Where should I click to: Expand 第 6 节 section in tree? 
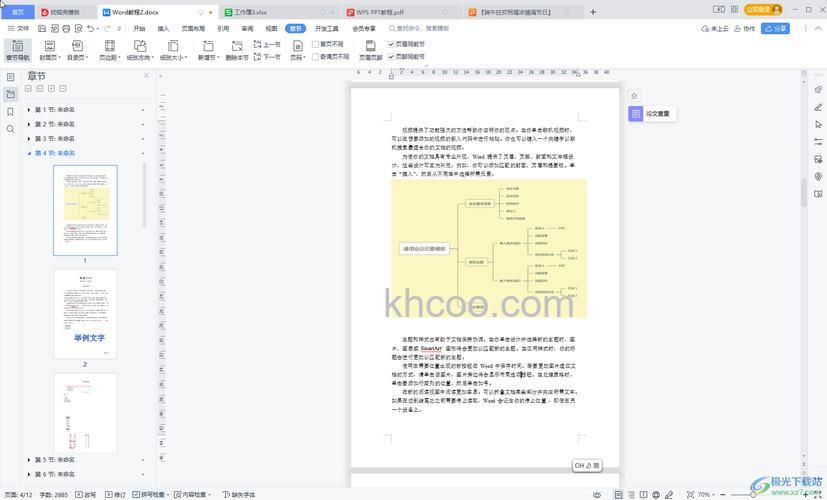click(29, 474)
